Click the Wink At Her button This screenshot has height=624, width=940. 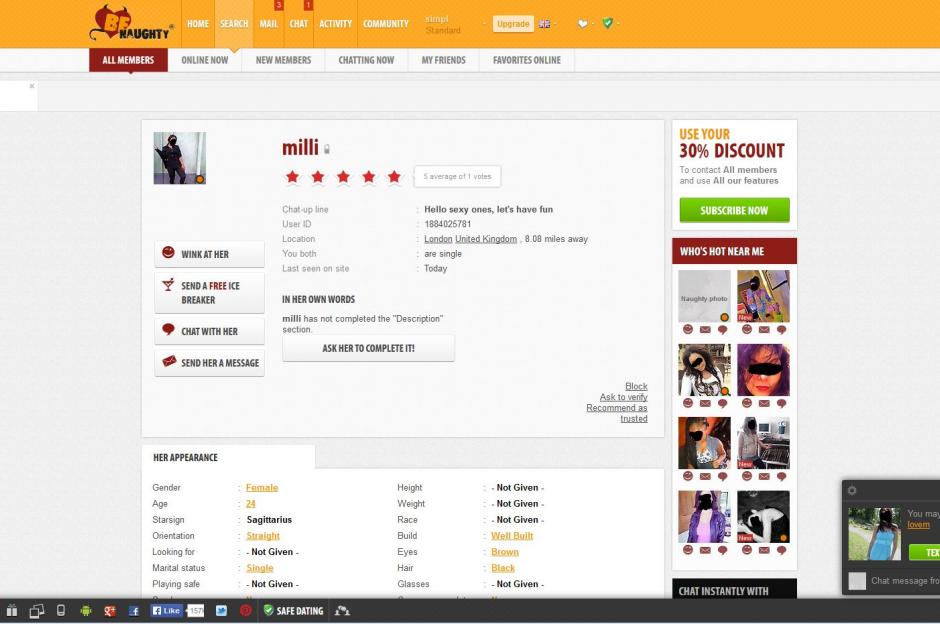[x=210, y=254]
